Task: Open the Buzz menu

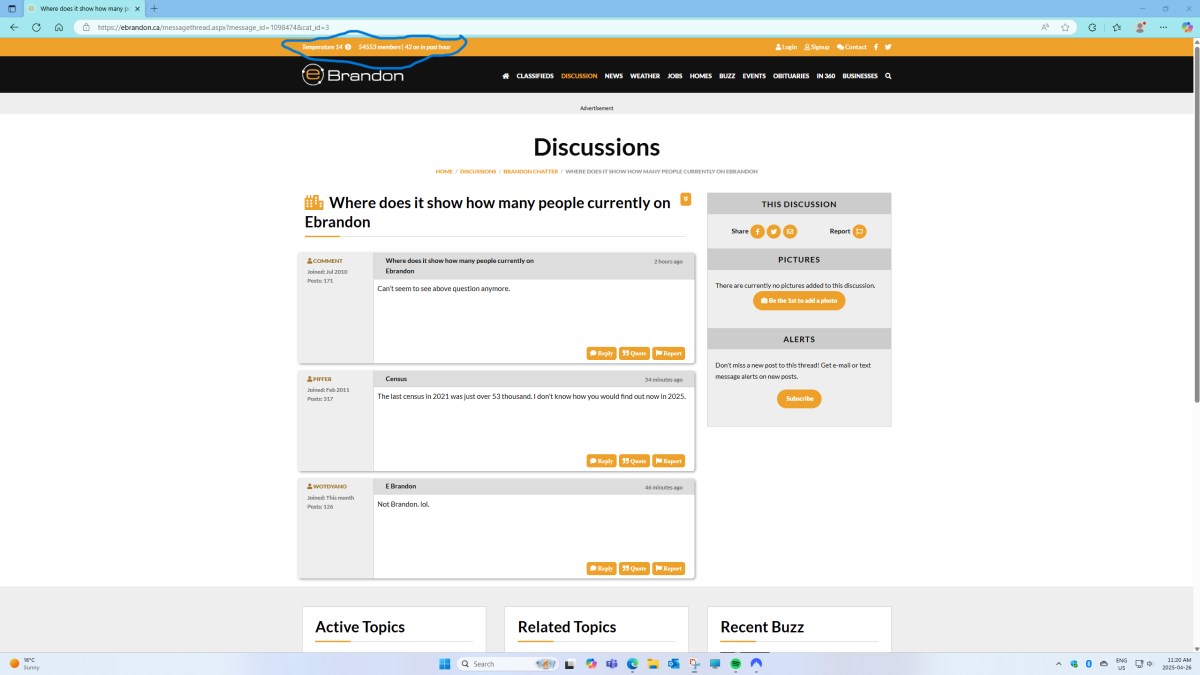Action: click(727, 76)
